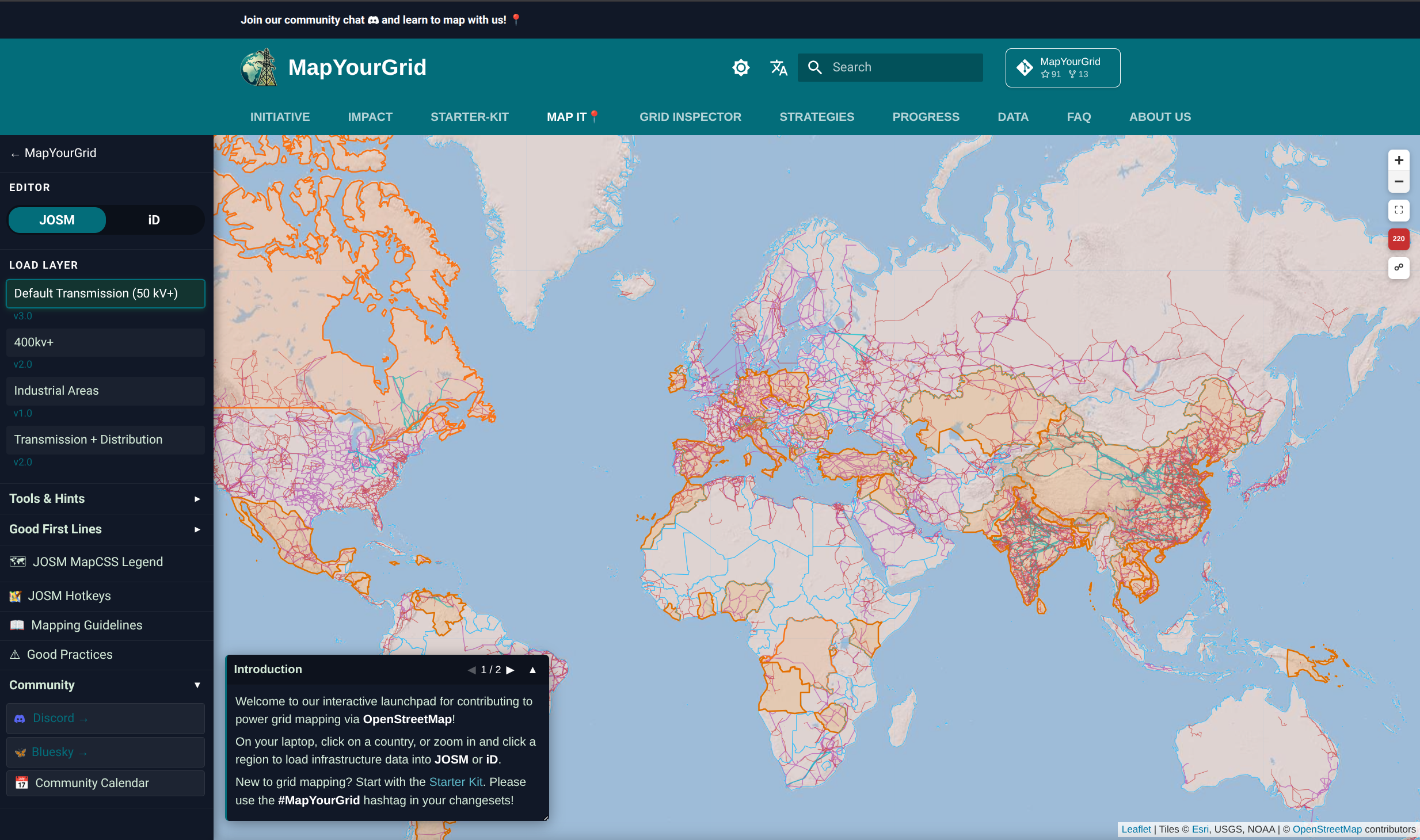Open the INITIATIVE tab
The width and height of the screenshot is (1420, 840).
coord(280,117)
